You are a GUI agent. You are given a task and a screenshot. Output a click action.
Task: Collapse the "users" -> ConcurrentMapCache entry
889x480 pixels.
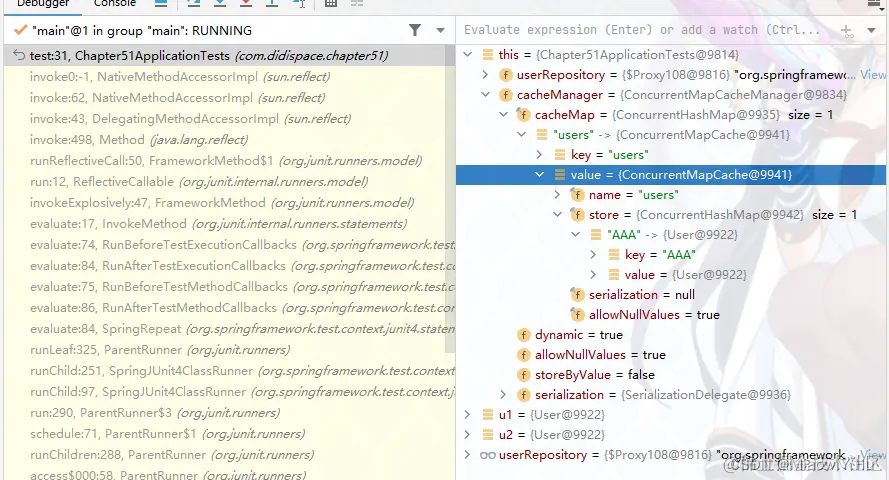(x=522, y=135)
